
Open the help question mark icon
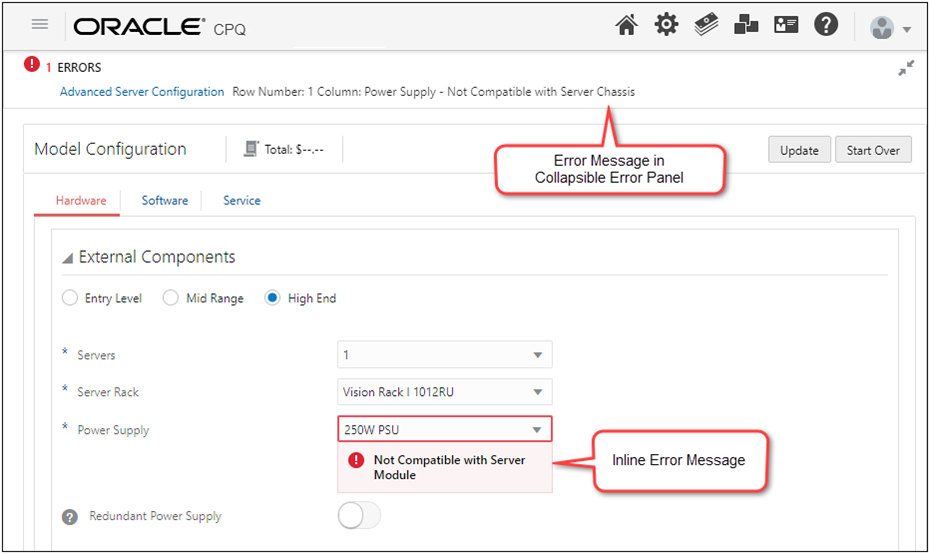826,25
